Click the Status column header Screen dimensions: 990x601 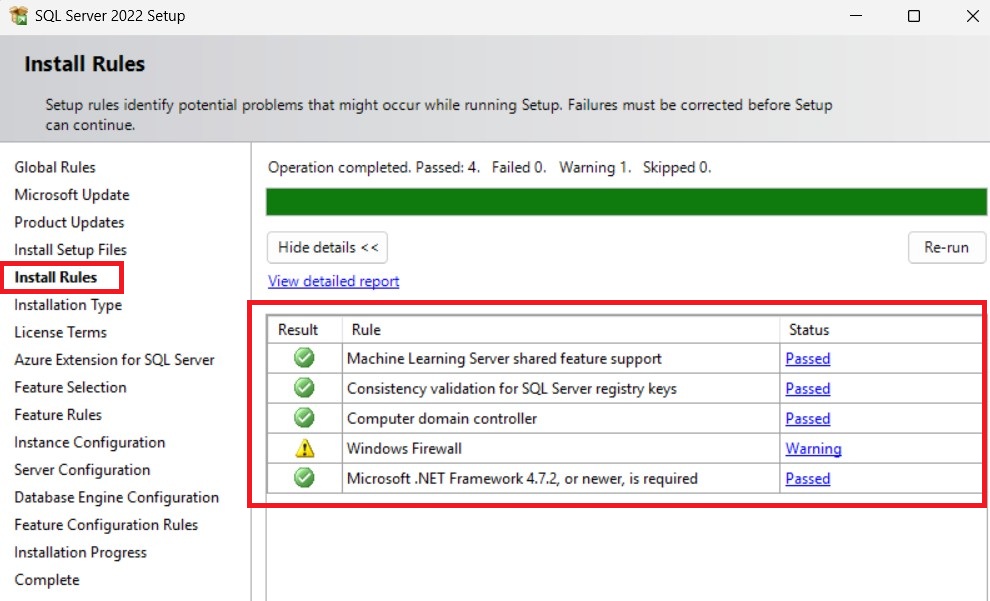point(809,329)
